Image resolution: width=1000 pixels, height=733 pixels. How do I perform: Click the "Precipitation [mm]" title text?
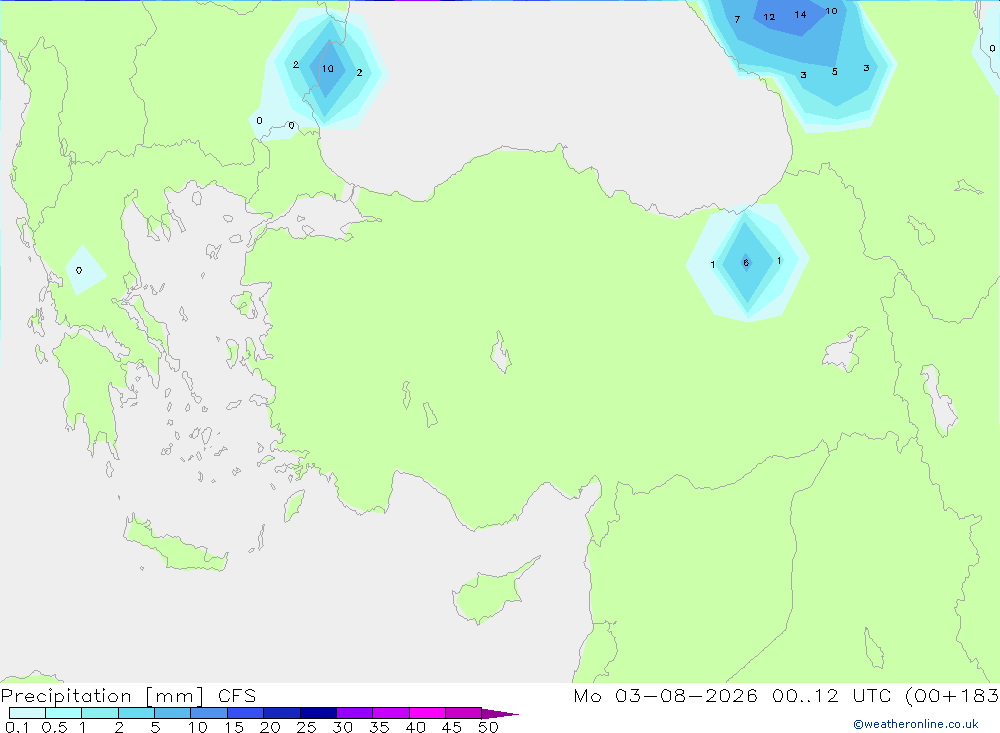[102, 696]
